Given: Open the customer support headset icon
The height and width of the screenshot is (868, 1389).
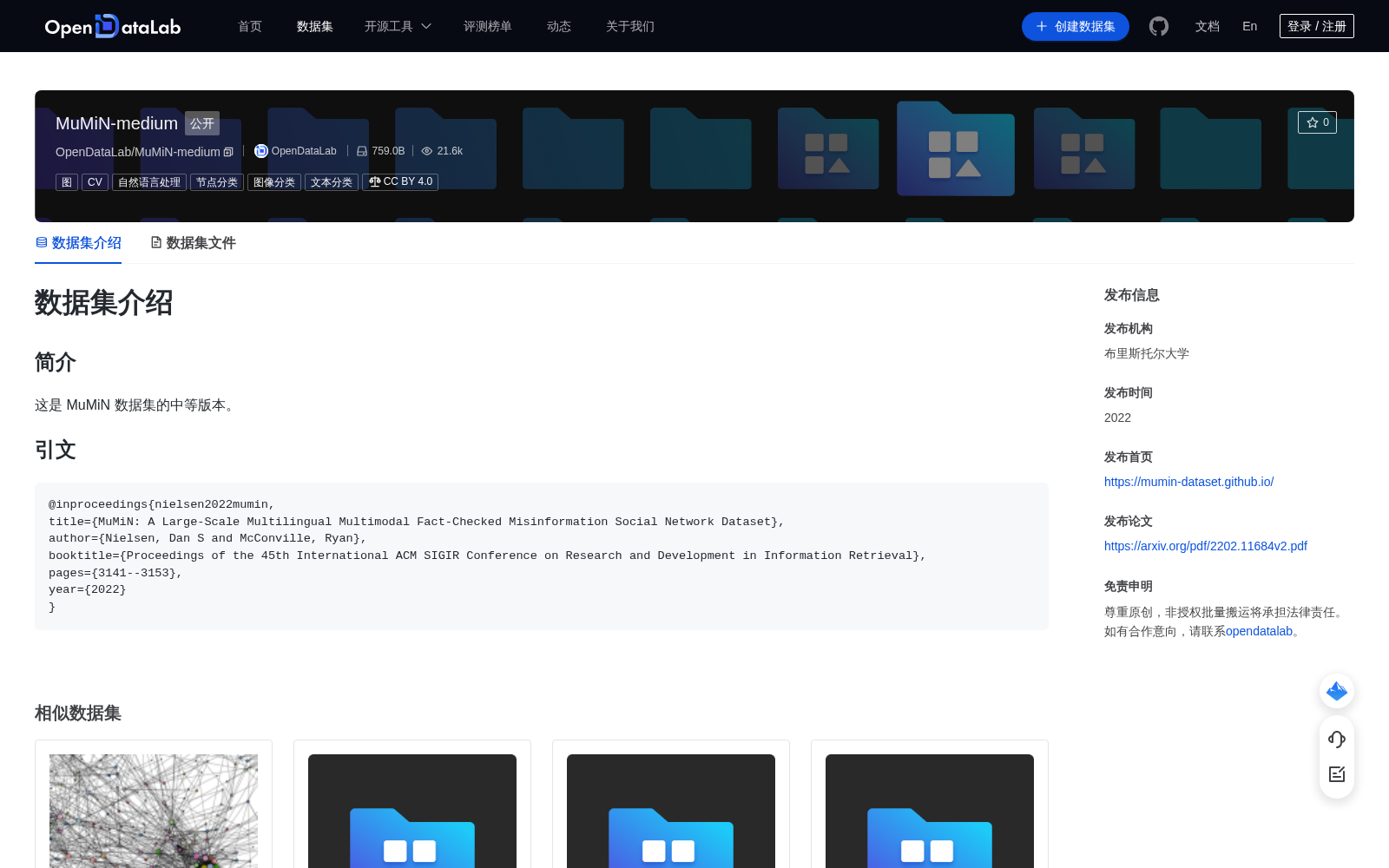Looking at the screenshot, I should tap(1337, 740).
